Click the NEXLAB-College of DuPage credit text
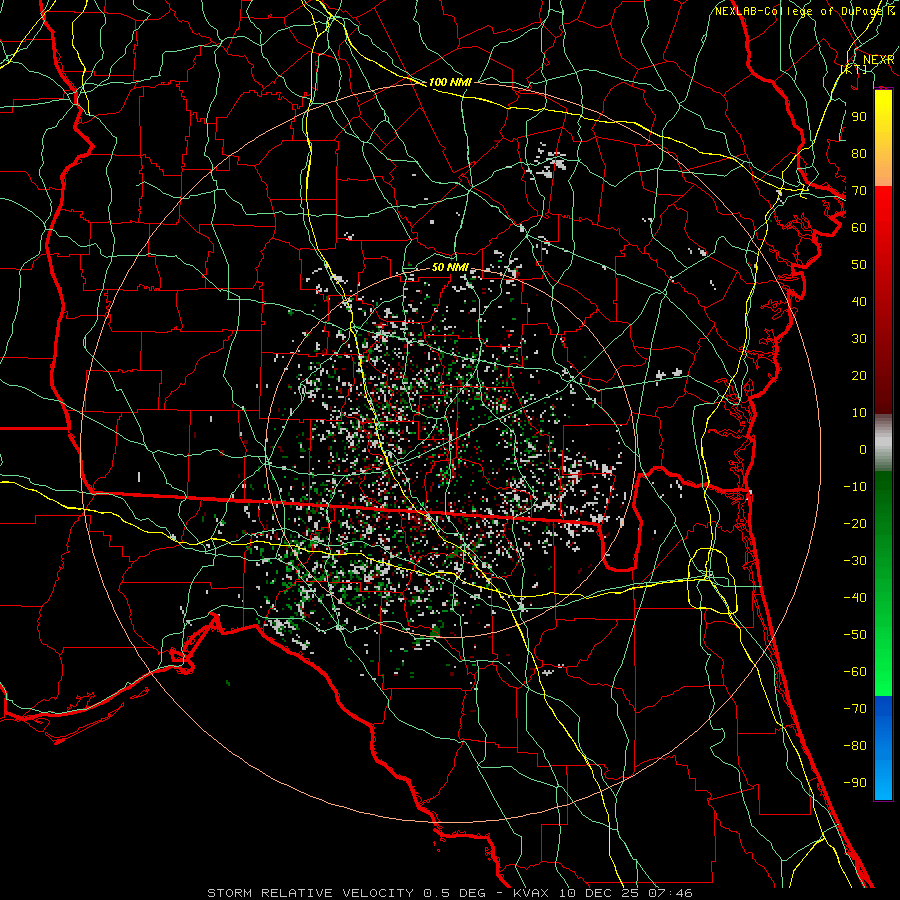The image size is (900, 900). [x=804, y=11]
